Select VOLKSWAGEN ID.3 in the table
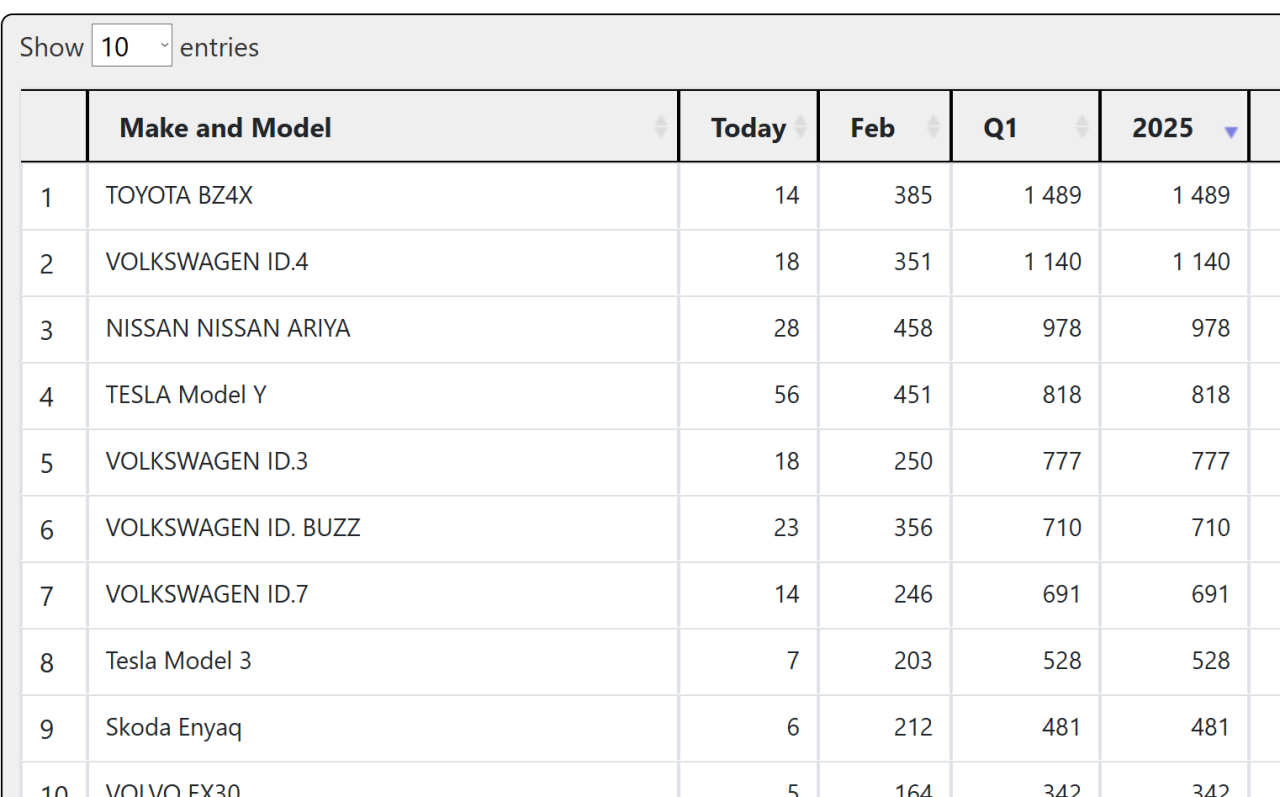 click(207, 461)
